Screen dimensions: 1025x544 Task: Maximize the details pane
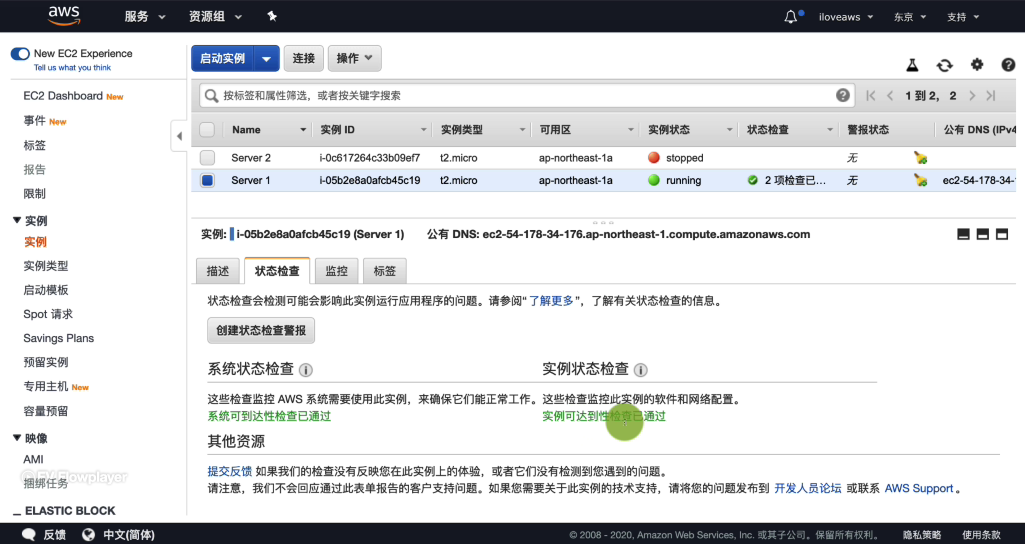[1002, 234]
